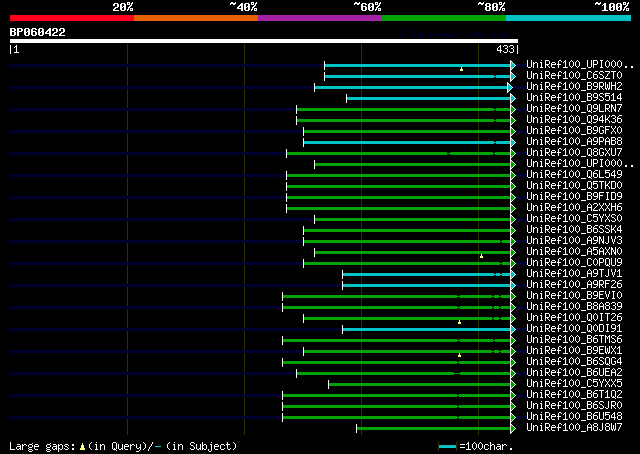
Task: Click the UniRef100_Q9LRN7 label
Action: click(x=574, y=109)
